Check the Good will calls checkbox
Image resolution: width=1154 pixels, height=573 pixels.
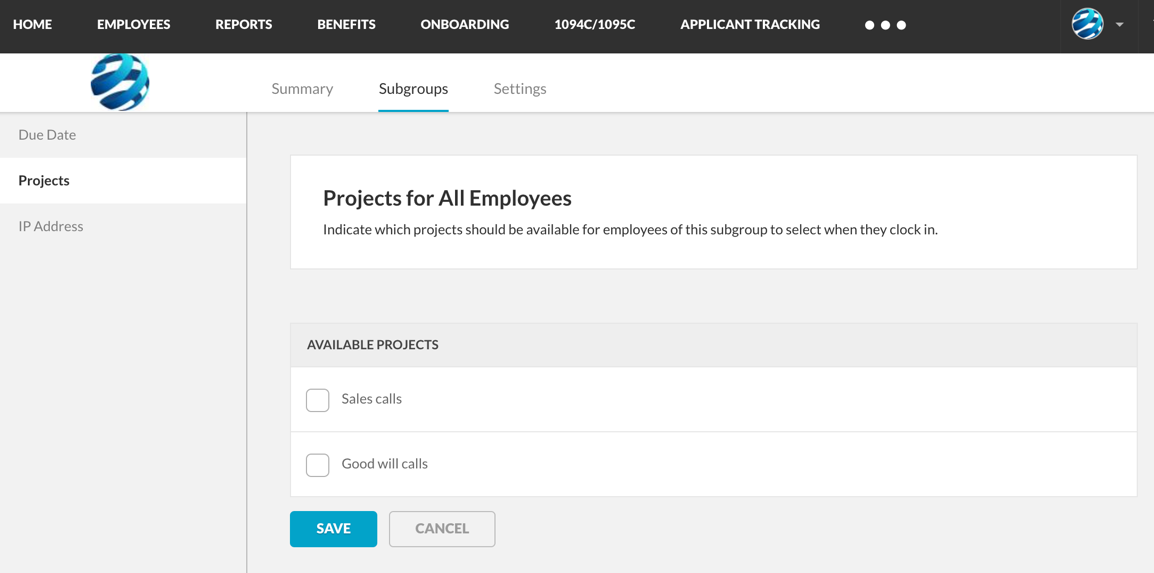[x=317, y=465]
